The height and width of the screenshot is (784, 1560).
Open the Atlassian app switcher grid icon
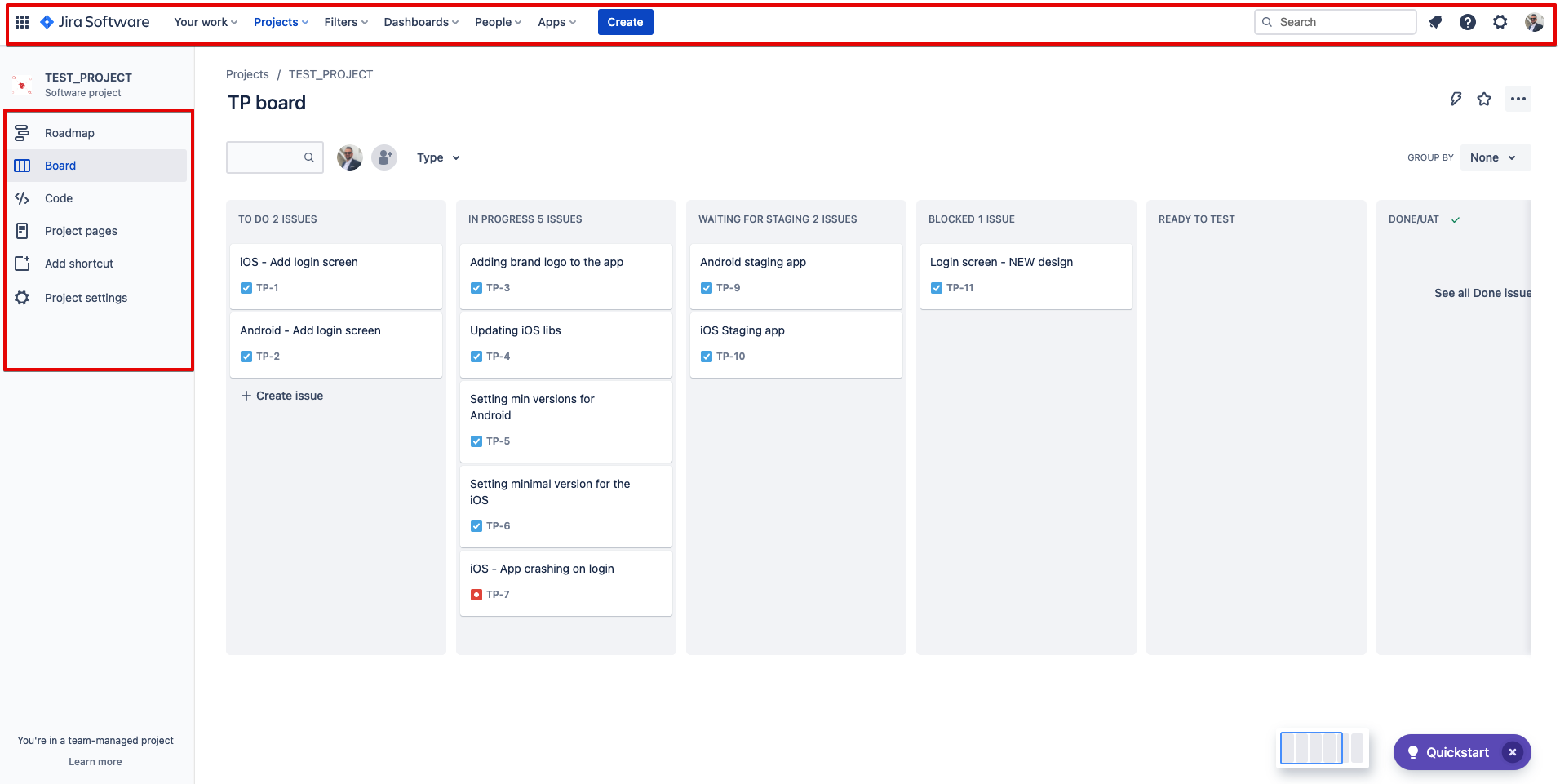coord(22,22)
